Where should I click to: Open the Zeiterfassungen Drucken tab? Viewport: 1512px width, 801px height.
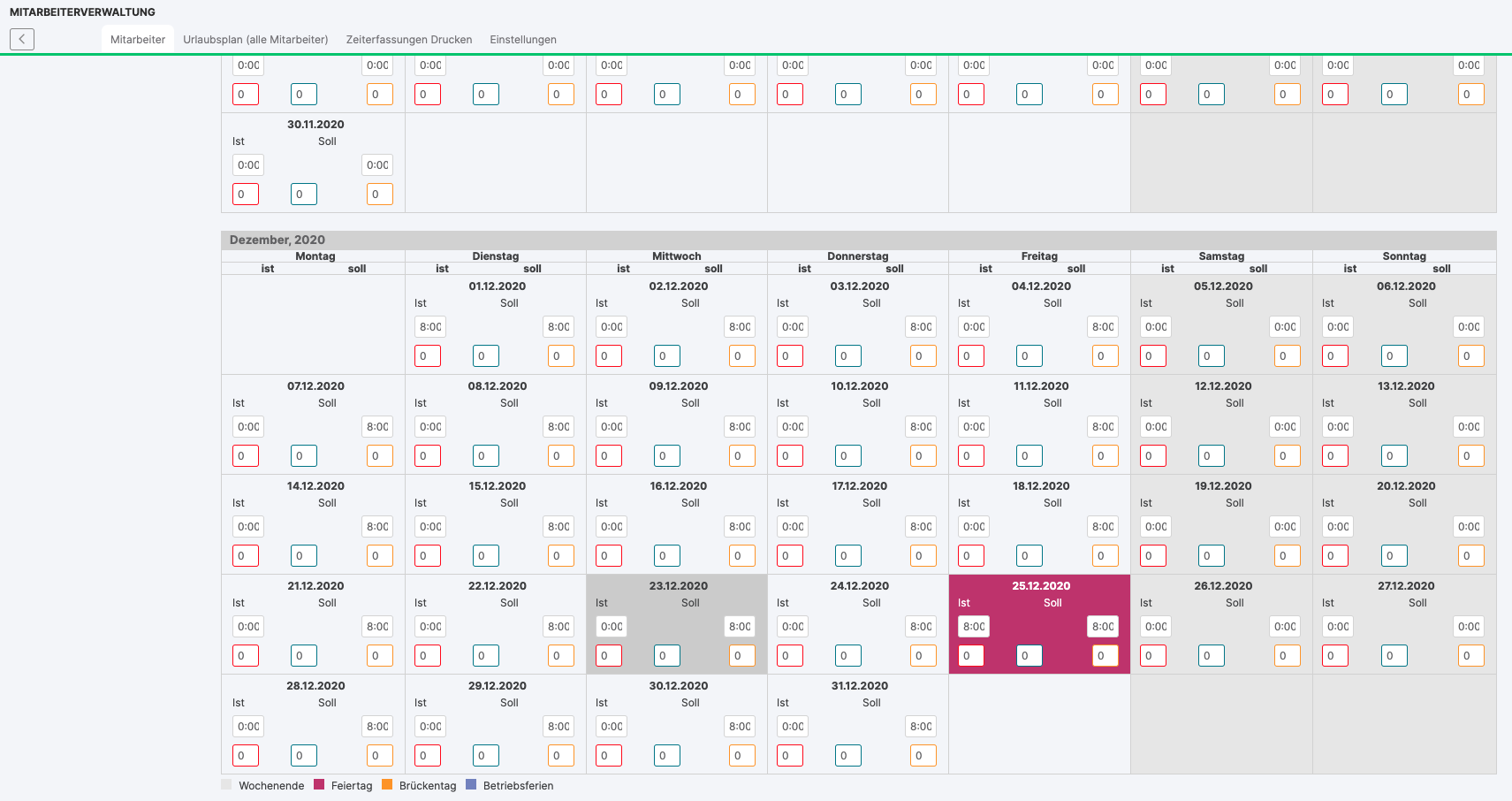(x=409, y=40)
